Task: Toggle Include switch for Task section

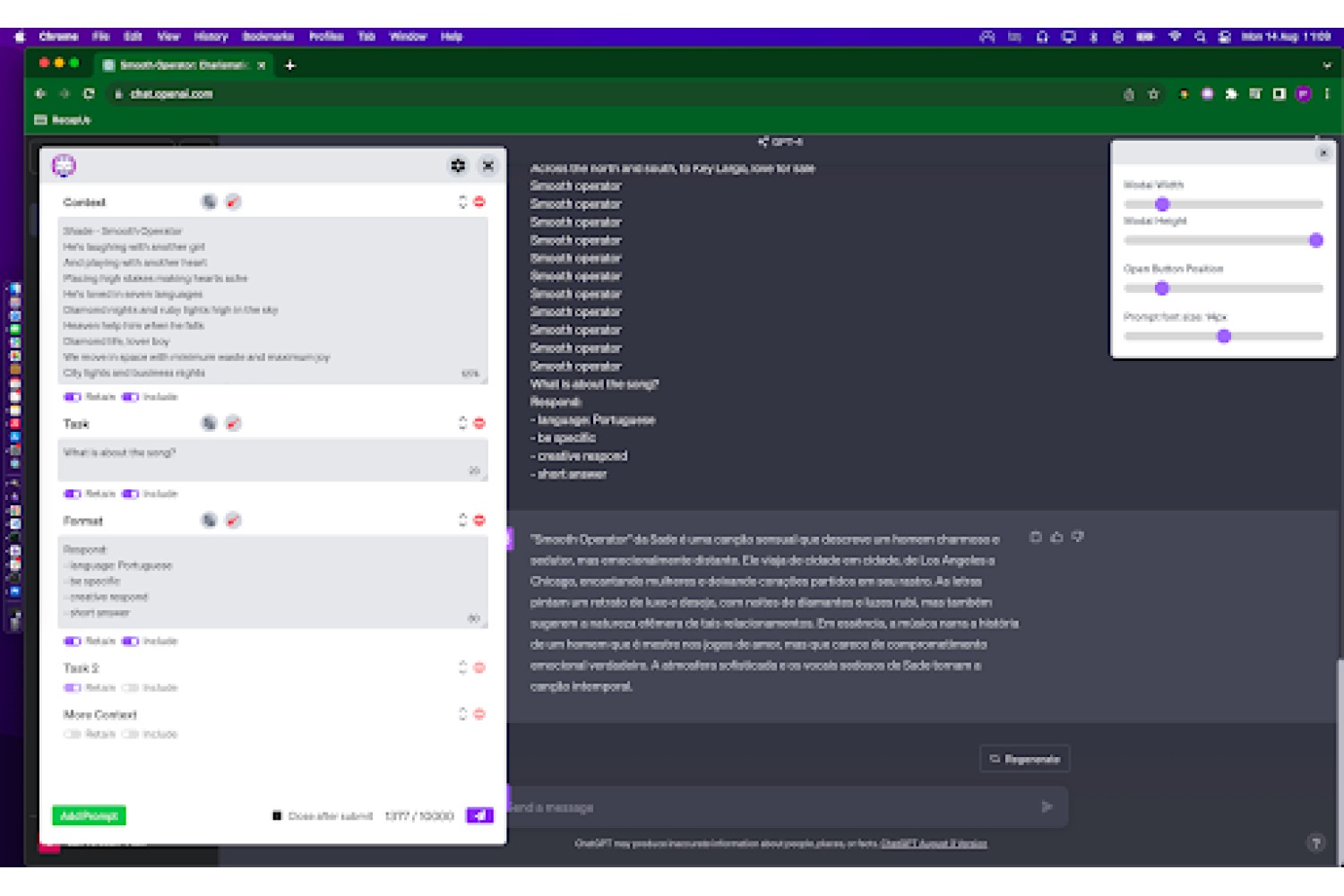Action: point(130,494)
